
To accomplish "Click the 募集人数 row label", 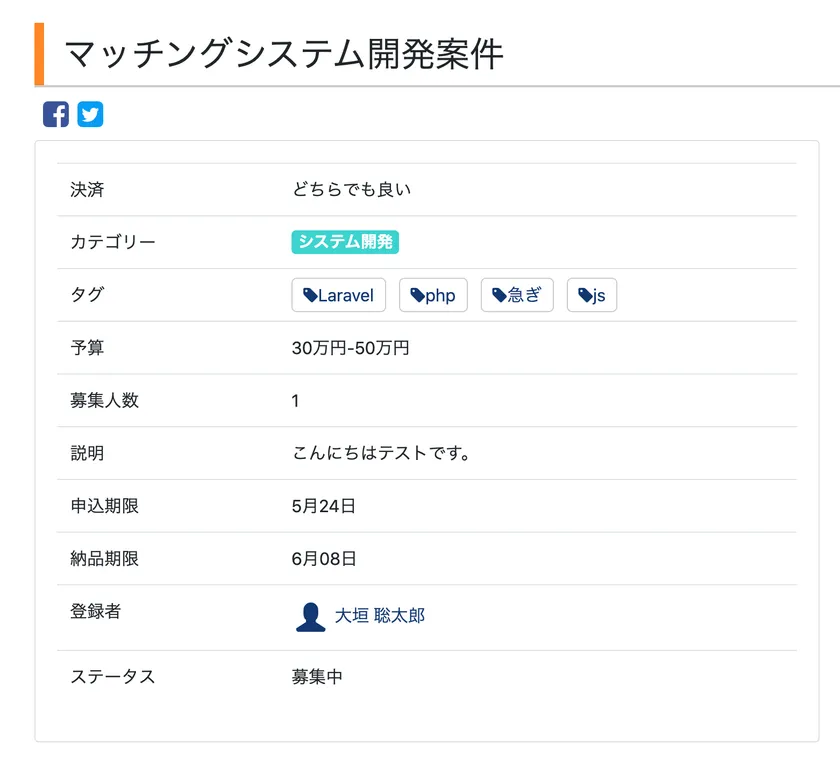I will tap(104, 401).
